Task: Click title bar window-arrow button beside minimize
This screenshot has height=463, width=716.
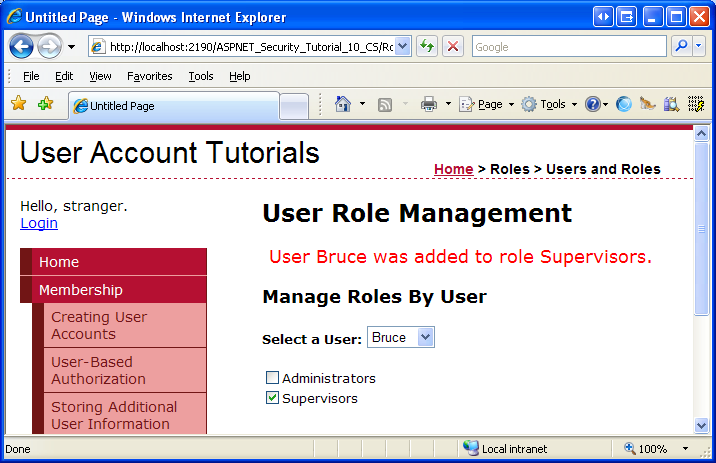Action: pos(626,17)
